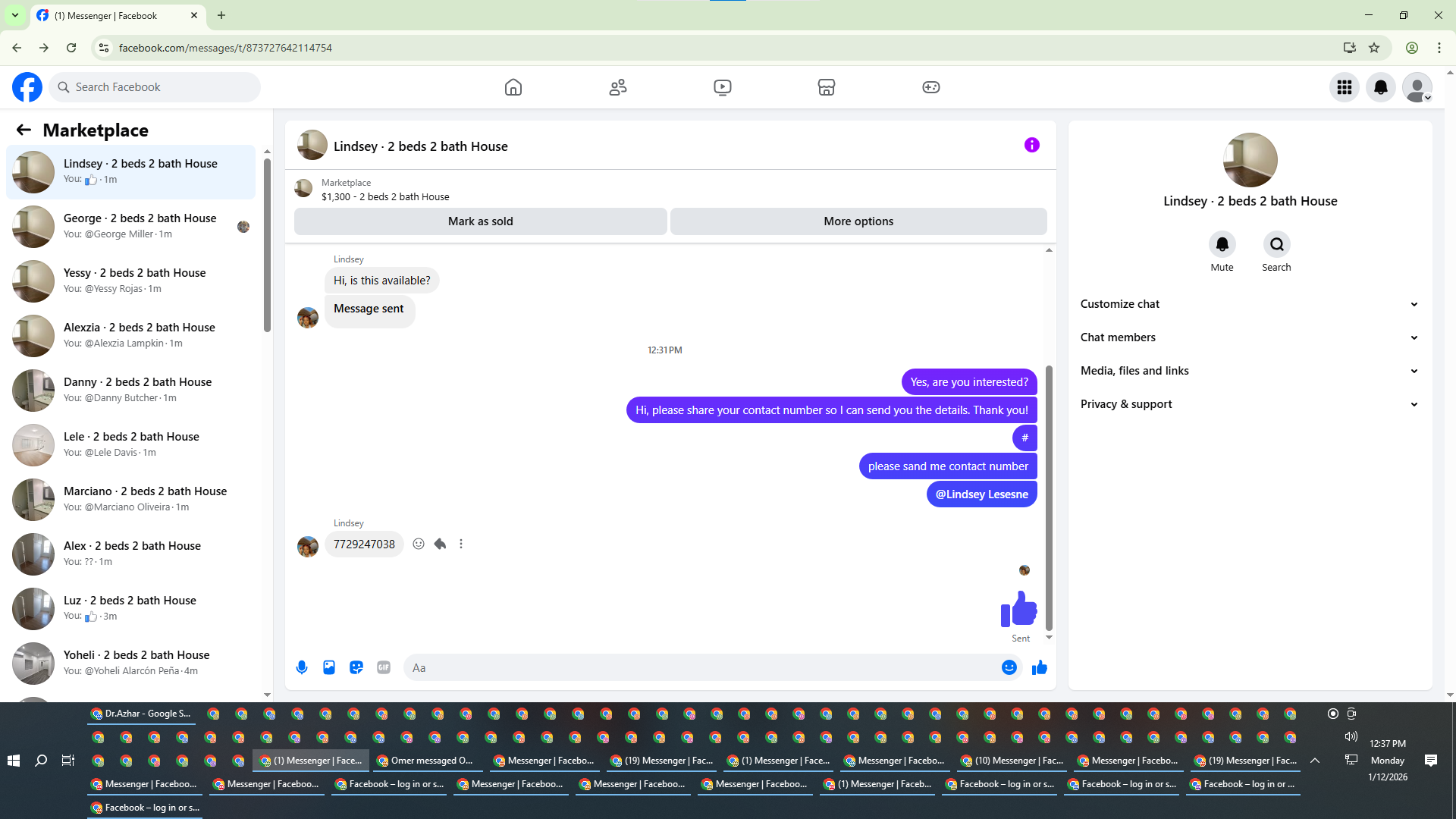1456x819 pixels.
Task: Open the sticker picker icon
Action: tap(356, 667)
